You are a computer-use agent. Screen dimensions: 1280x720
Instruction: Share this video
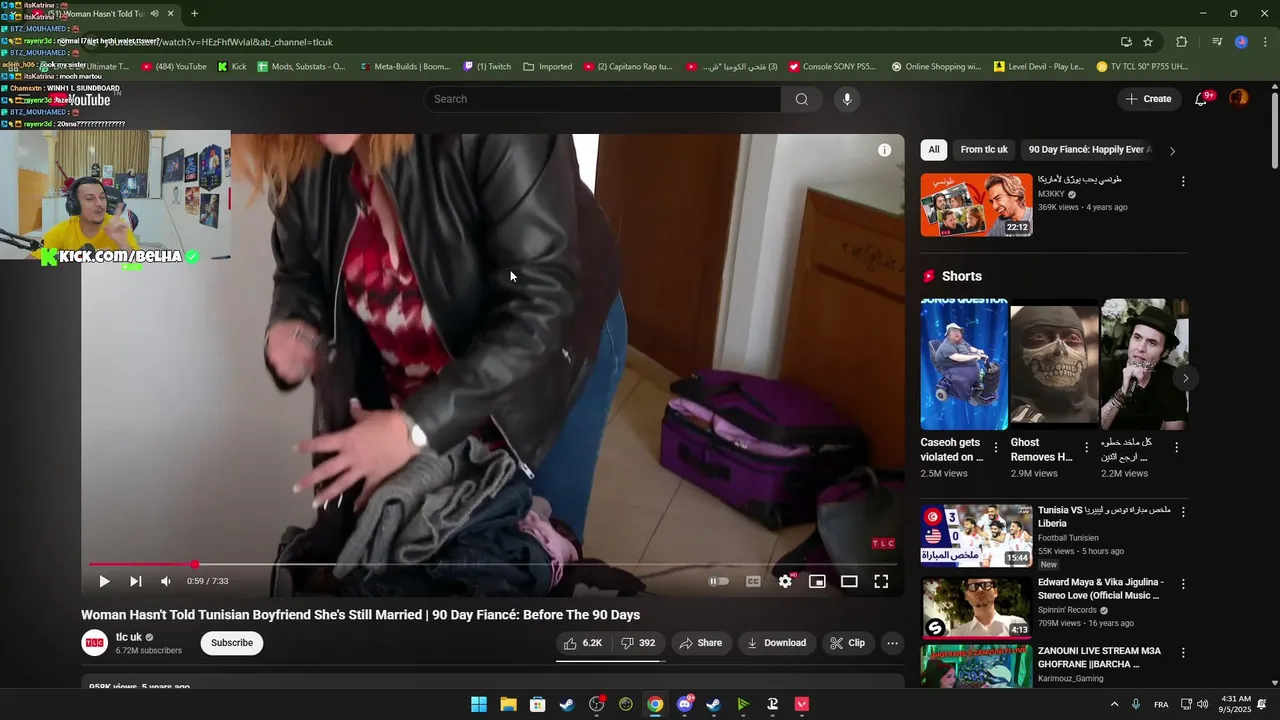coord(700,643)
